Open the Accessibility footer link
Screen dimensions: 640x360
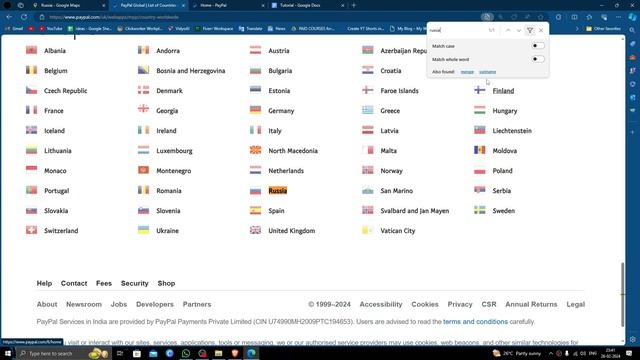point(381,304)
